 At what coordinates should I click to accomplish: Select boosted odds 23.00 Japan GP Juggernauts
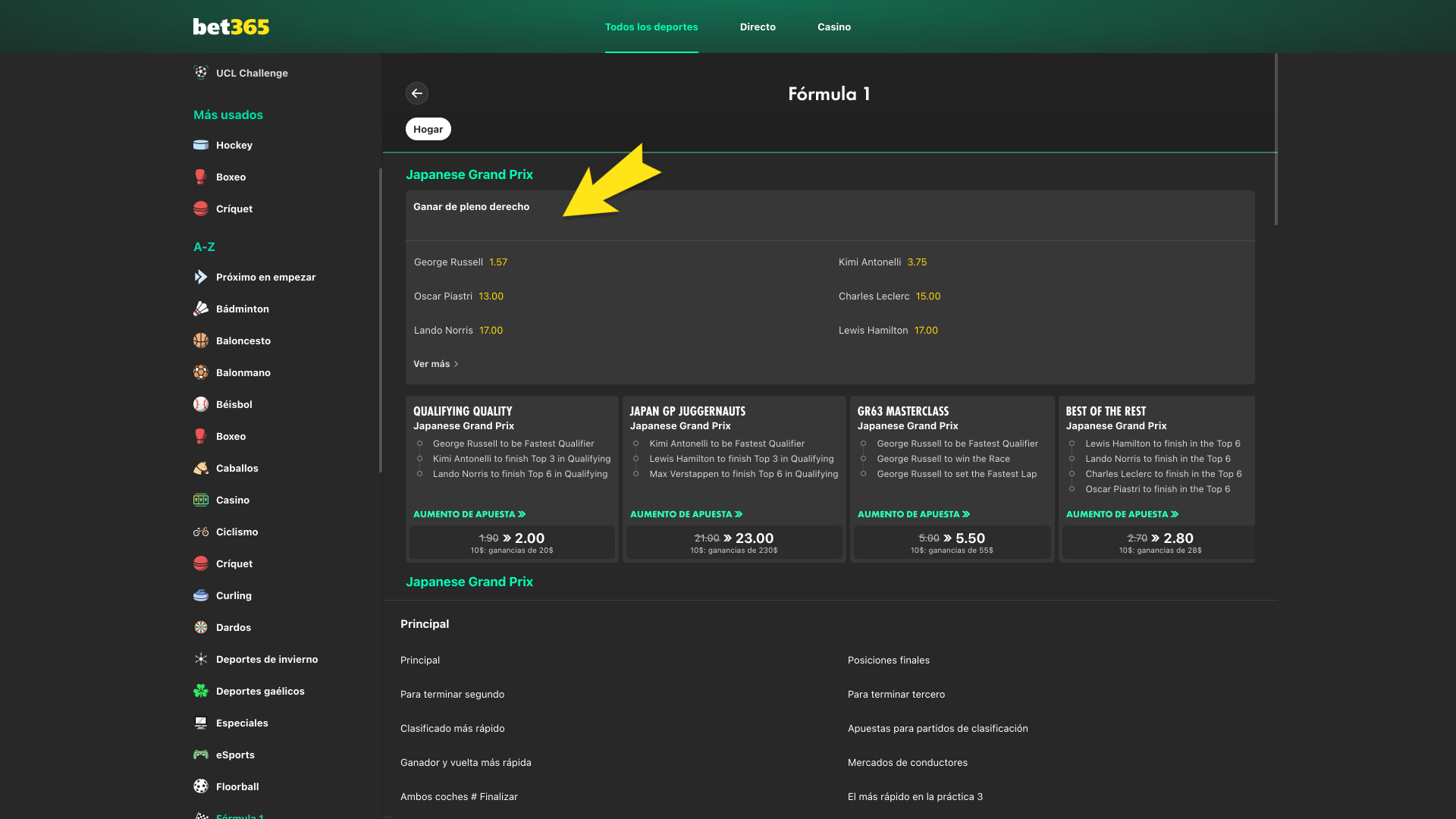coord(734,542)
